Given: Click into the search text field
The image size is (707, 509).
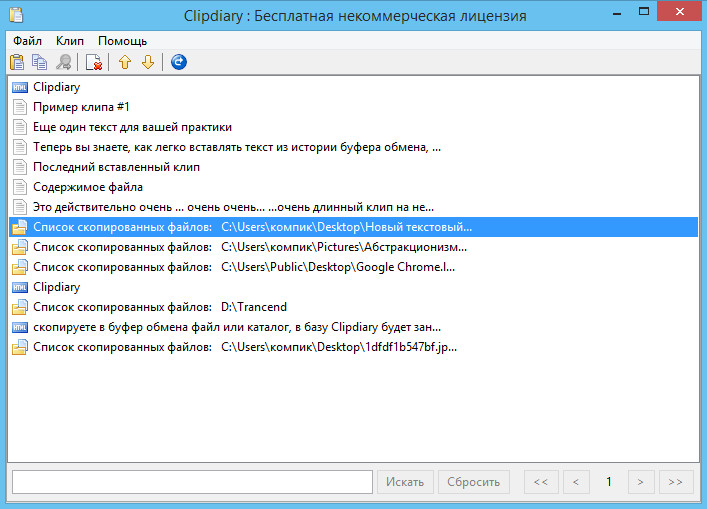Looking at the screenshot, I should click(192, 482).
